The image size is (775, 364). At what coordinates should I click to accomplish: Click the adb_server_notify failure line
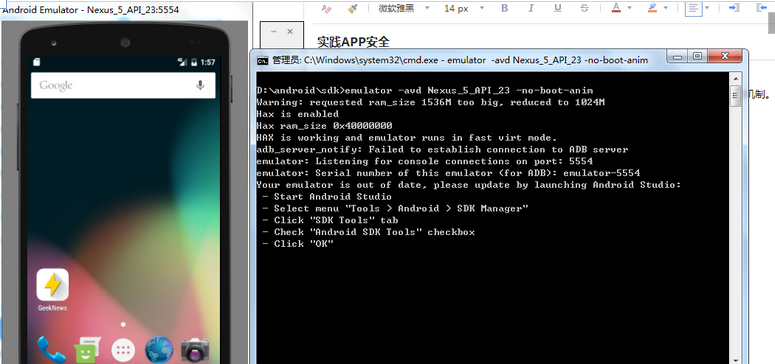[x=442, y=149]
